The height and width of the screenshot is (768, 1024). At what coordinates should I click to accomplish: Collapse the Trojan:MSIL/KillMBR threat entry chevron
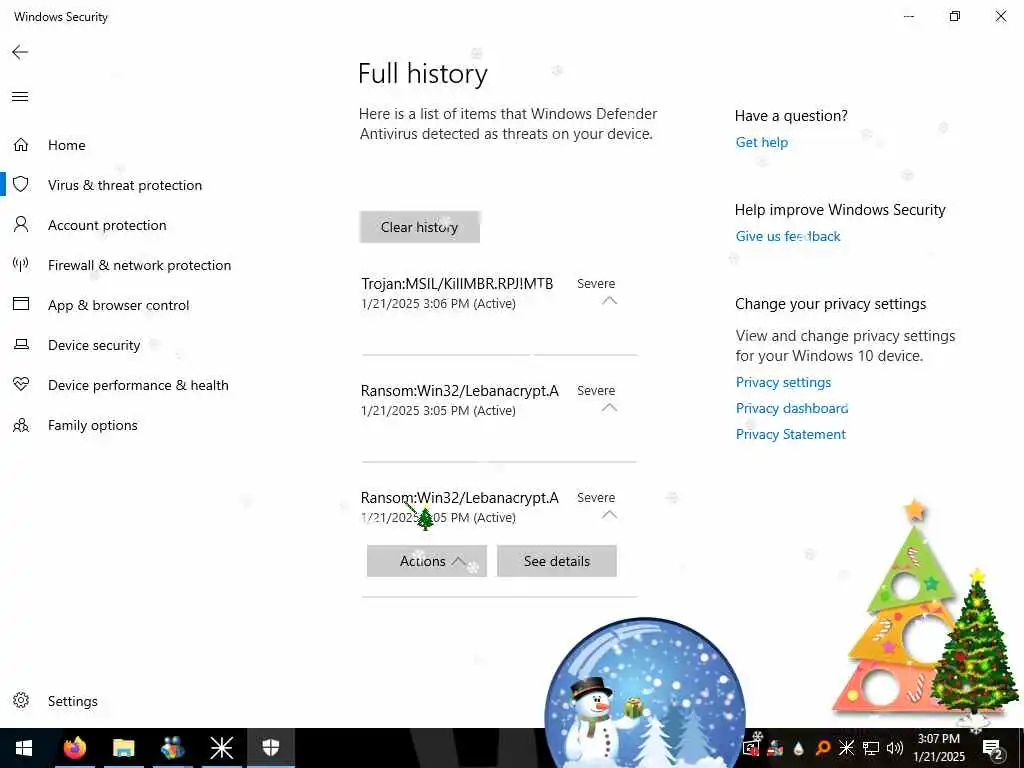tap(609, 301)
